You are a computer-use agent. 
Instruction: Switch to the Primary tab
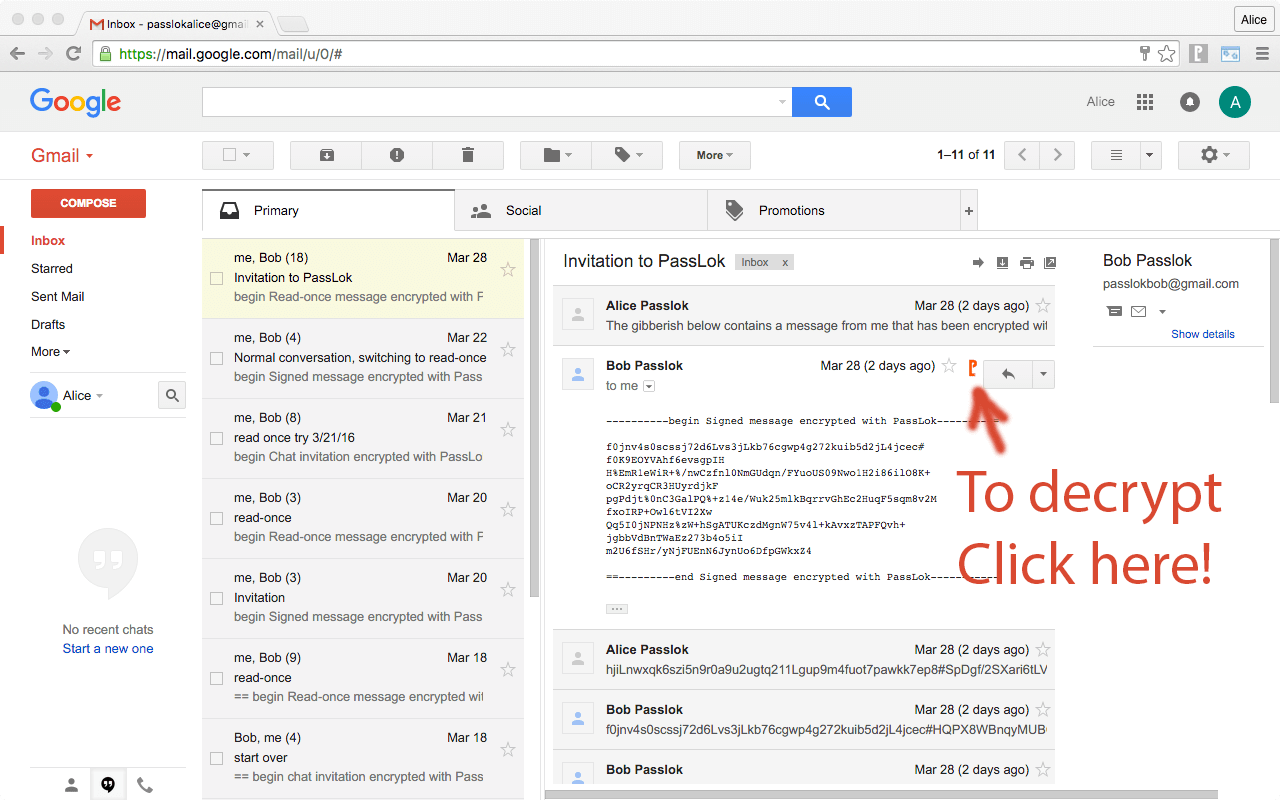click(328, 211)
